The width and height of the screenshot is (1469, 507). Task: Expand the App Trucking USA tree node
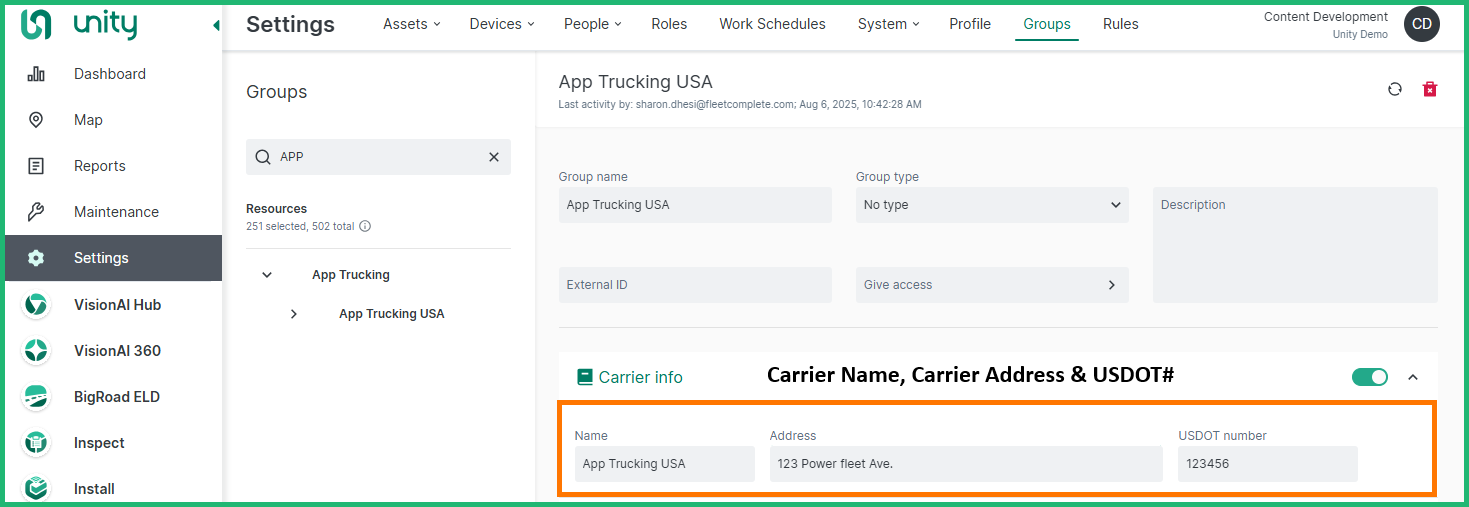293,314
